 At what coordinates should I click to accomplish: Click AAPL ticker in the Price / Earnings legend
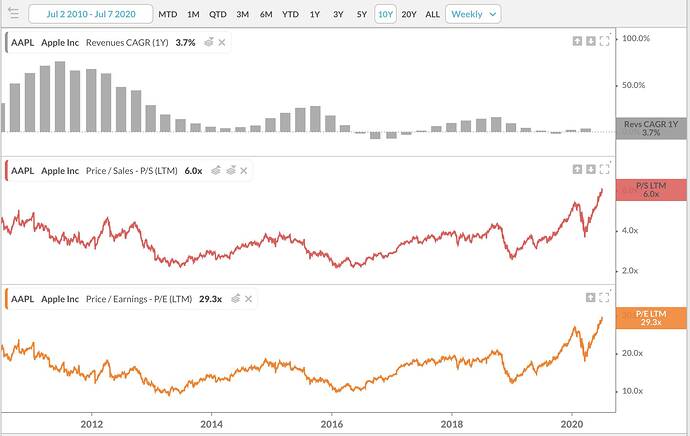coord(22,299)
